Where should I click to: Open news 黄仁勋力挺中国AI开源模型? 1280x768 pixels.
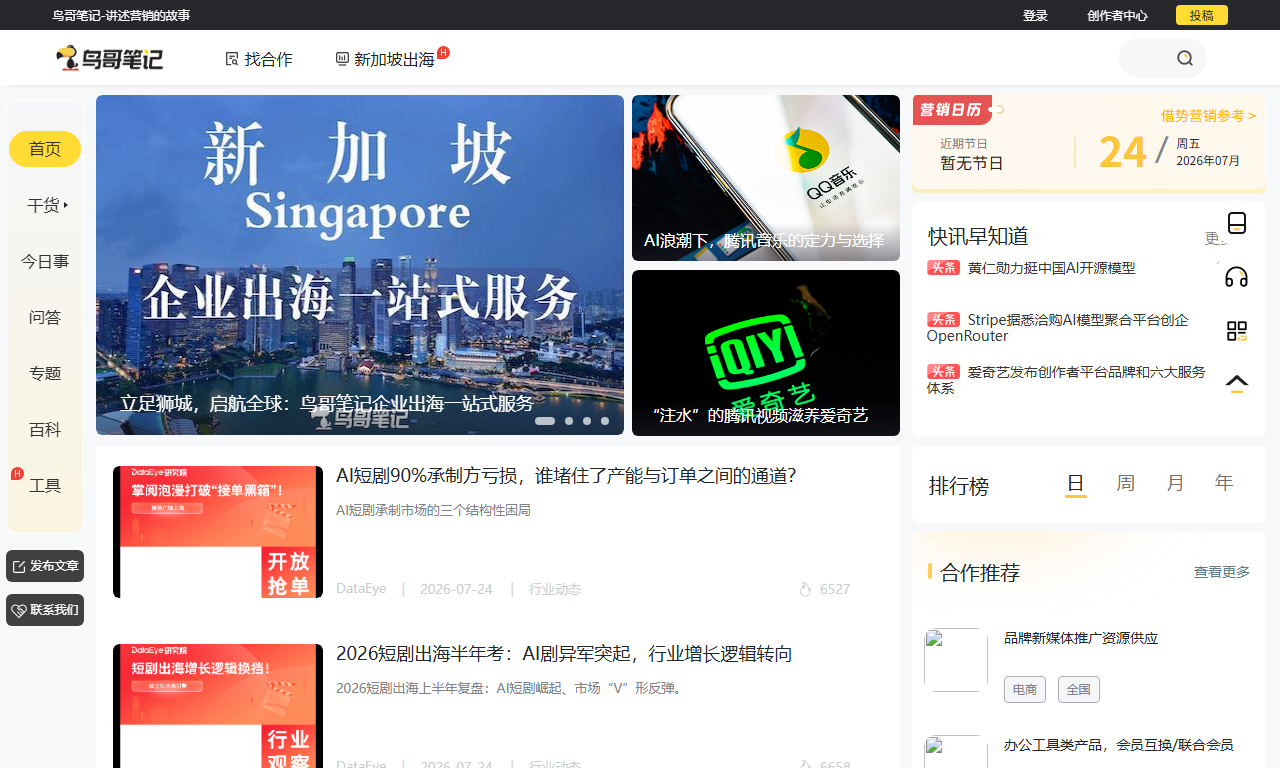pos(1051,268)
